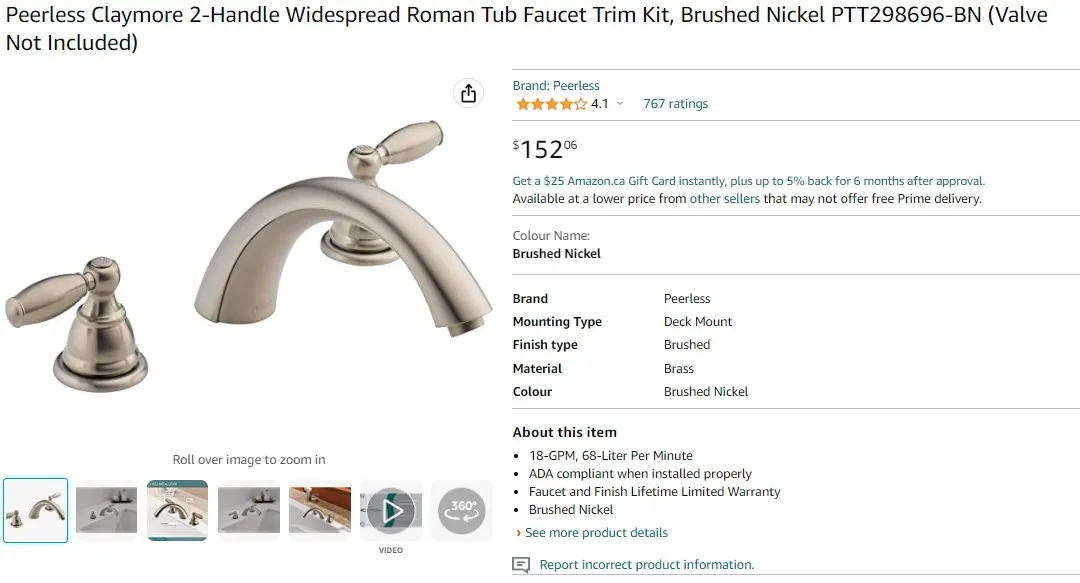Expand See more product details

(x=596, y=532)
